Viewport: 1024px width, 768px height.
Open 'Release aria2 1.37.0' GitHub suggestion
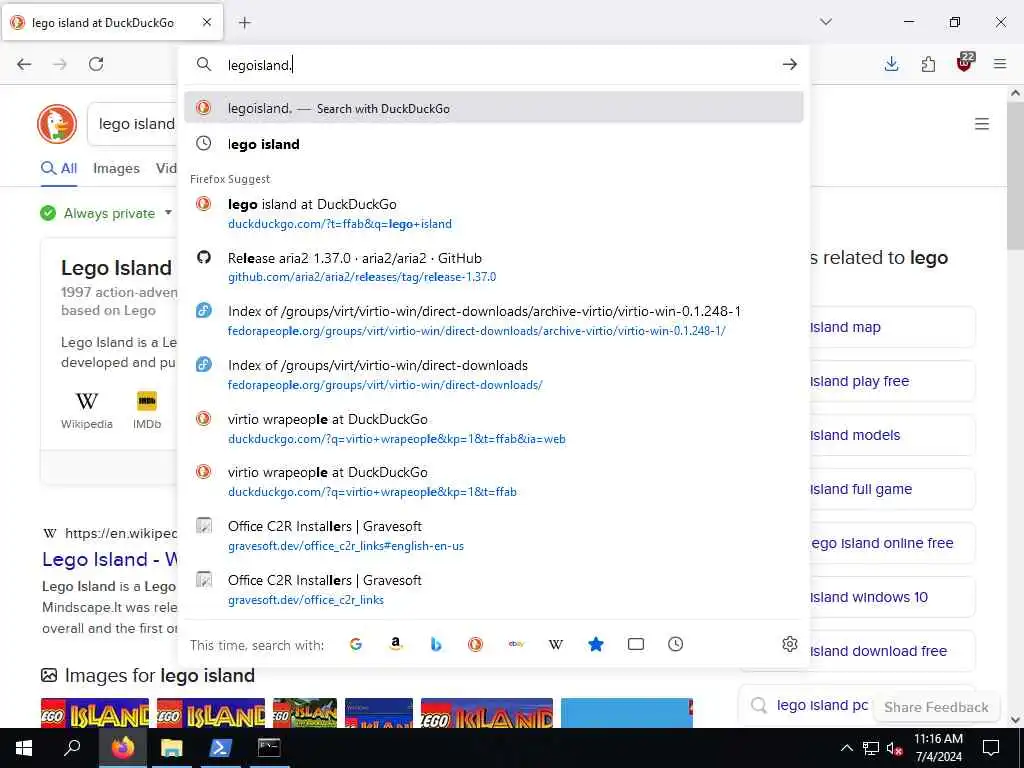click(494, 267)
